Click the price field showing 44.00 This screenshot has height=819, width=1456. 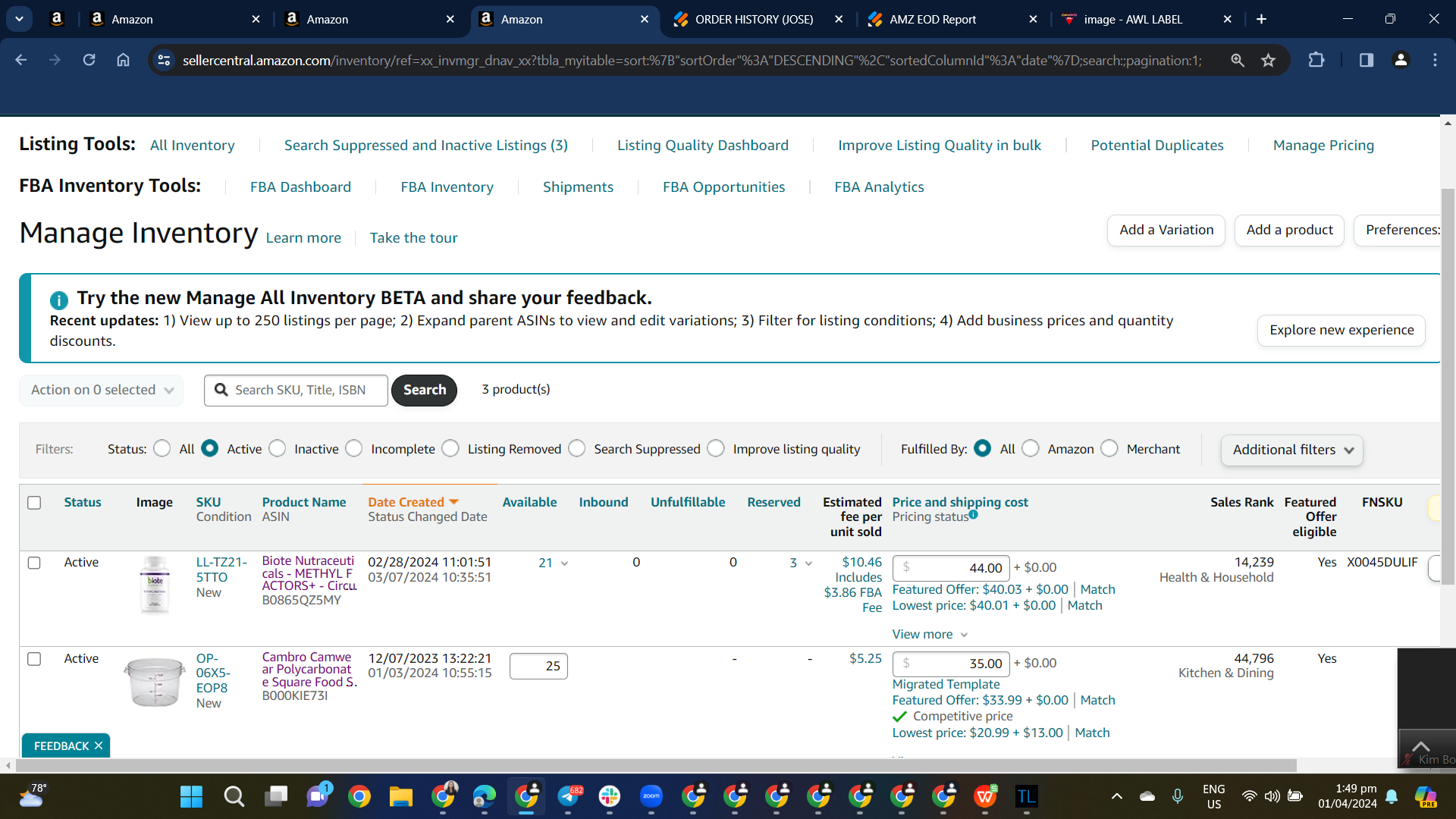(x=951, y=568)
